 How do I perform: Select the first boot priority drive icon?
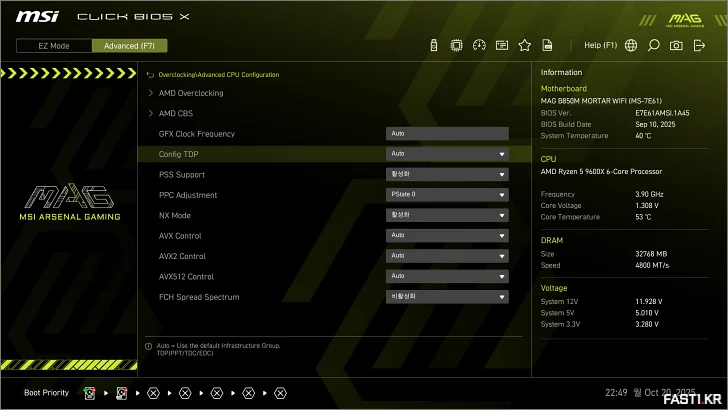click(90, 393)
